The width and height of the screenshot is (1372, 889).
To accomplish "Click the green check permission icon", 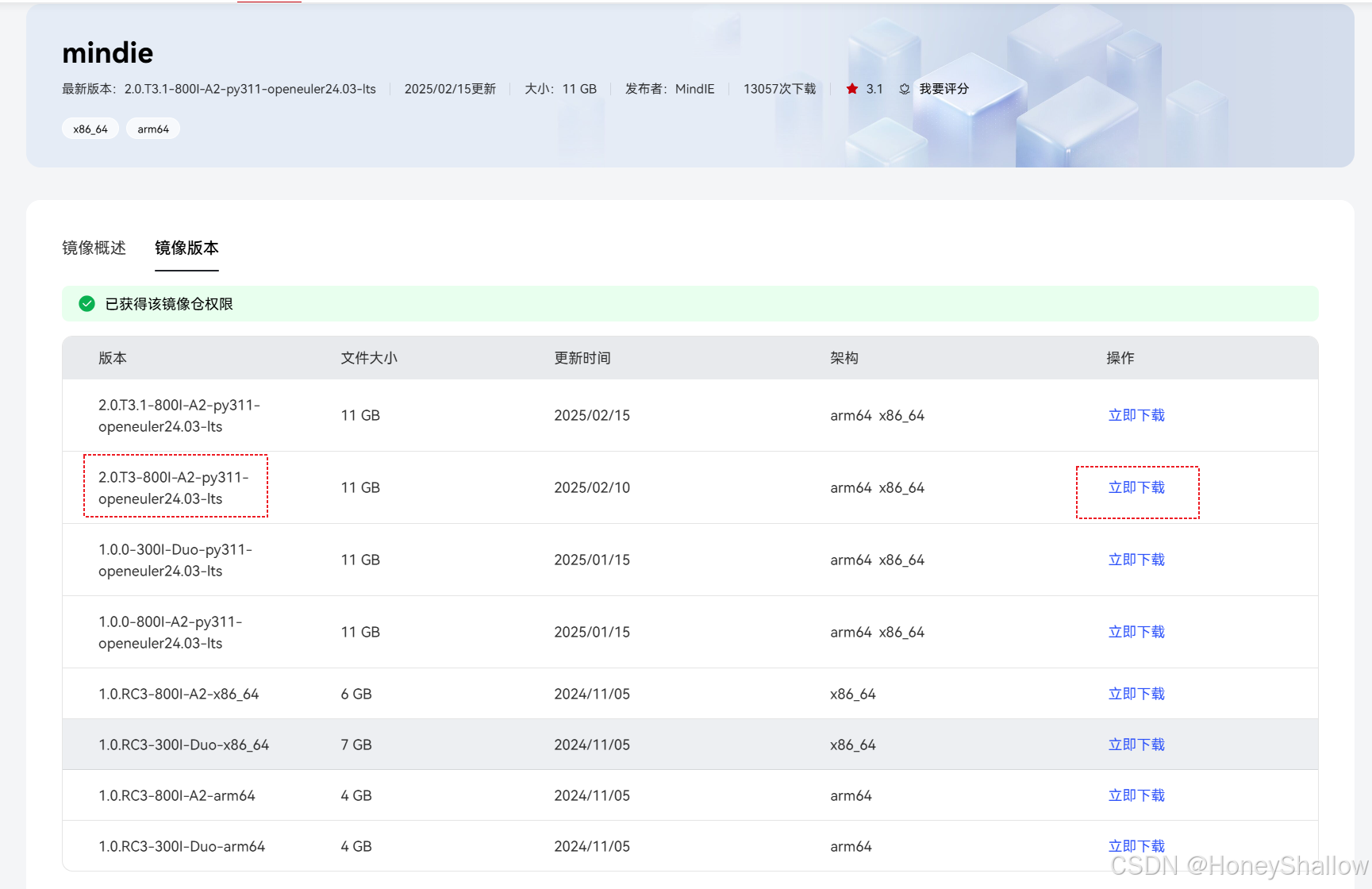I will [87, 304].
